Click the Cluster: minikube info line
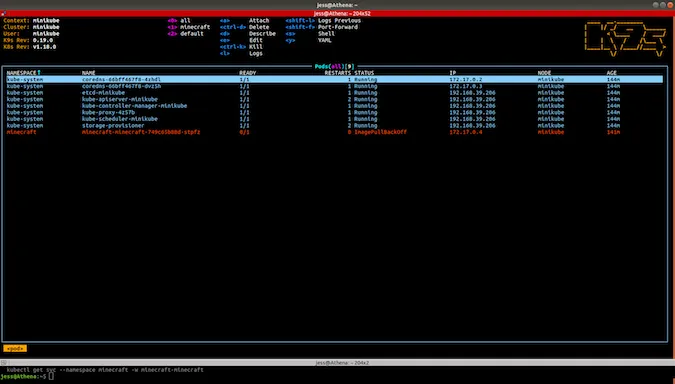Image resolution: width=675 pixels, height=384 pixels. [31, 27]
